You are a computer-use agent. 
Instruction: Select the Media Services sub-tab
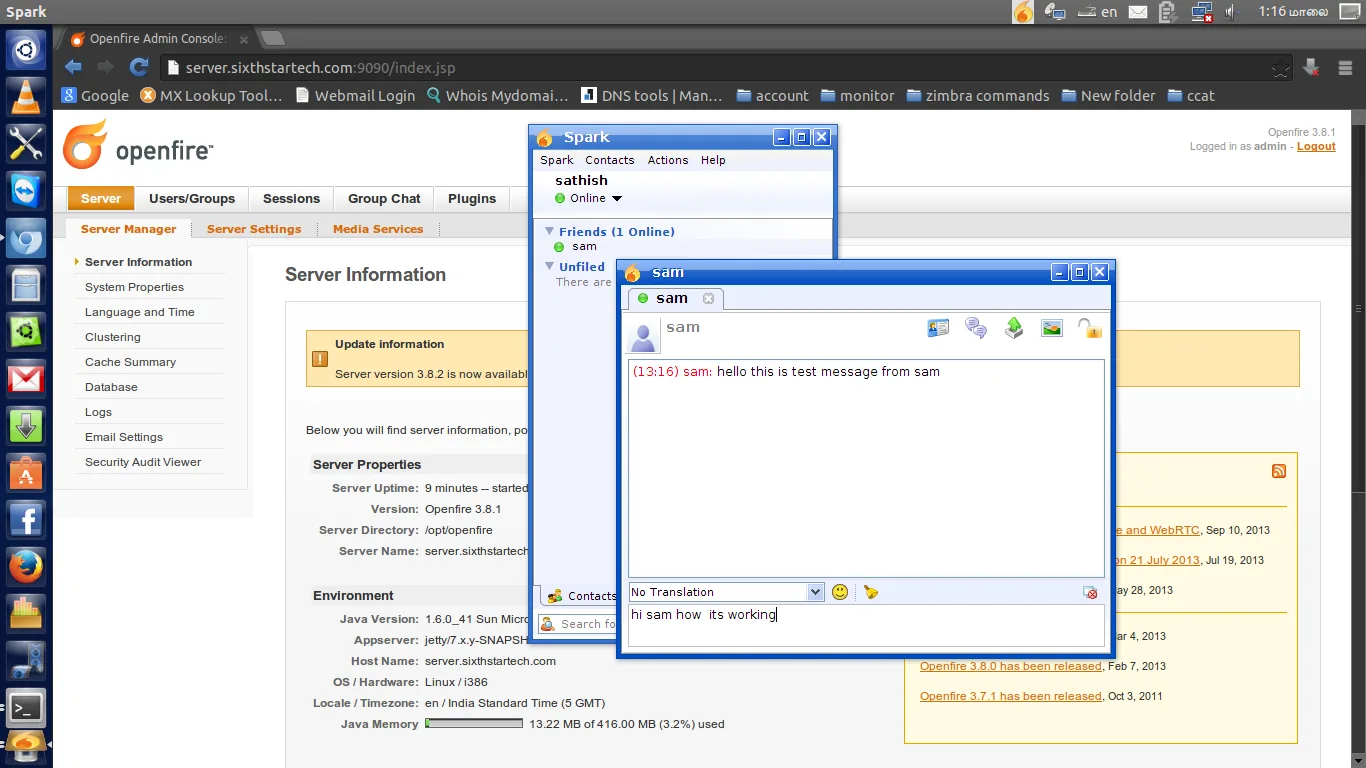click(378, 229)
